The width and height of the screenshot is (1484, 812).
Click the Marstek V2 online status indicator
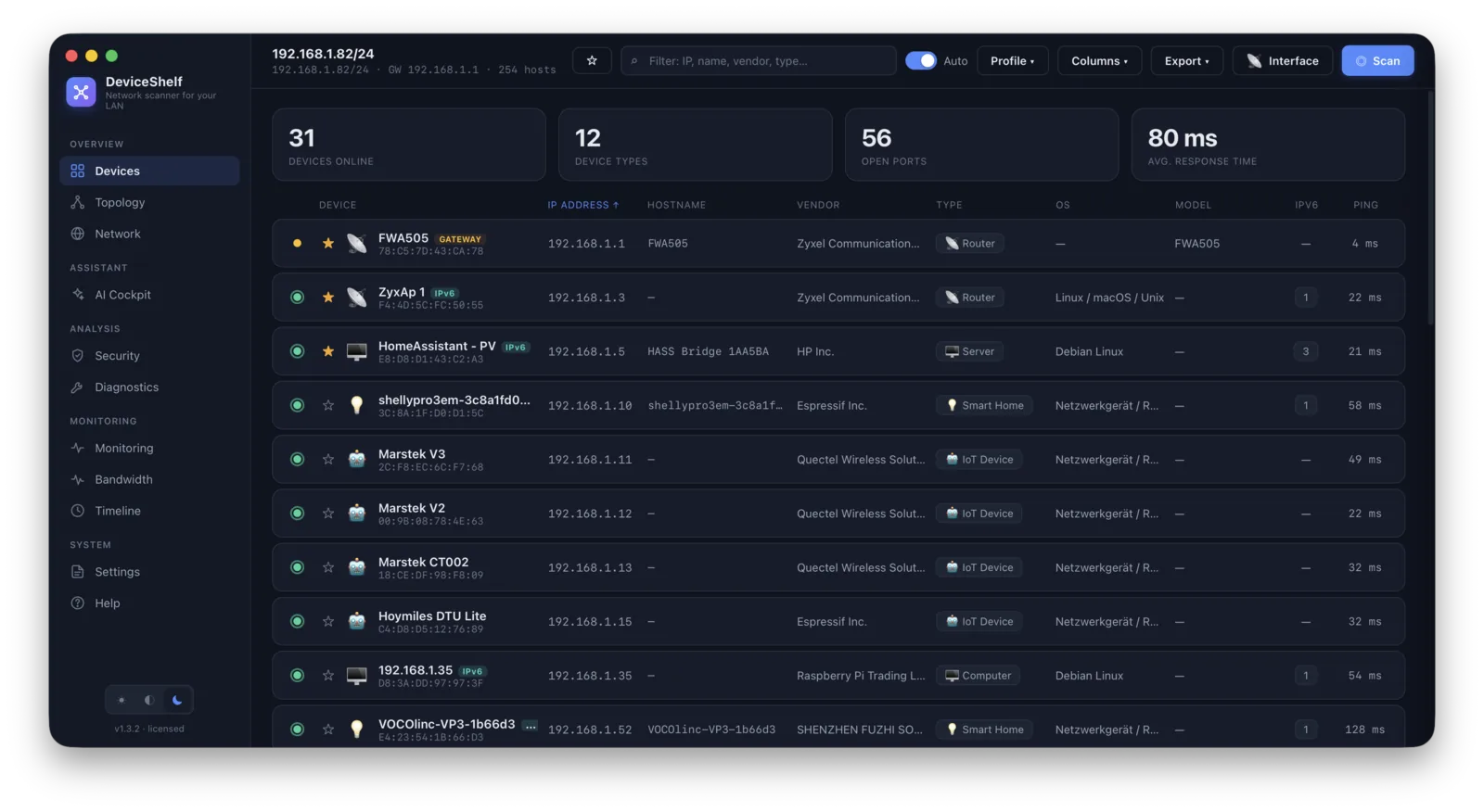(x=297, y=514)
